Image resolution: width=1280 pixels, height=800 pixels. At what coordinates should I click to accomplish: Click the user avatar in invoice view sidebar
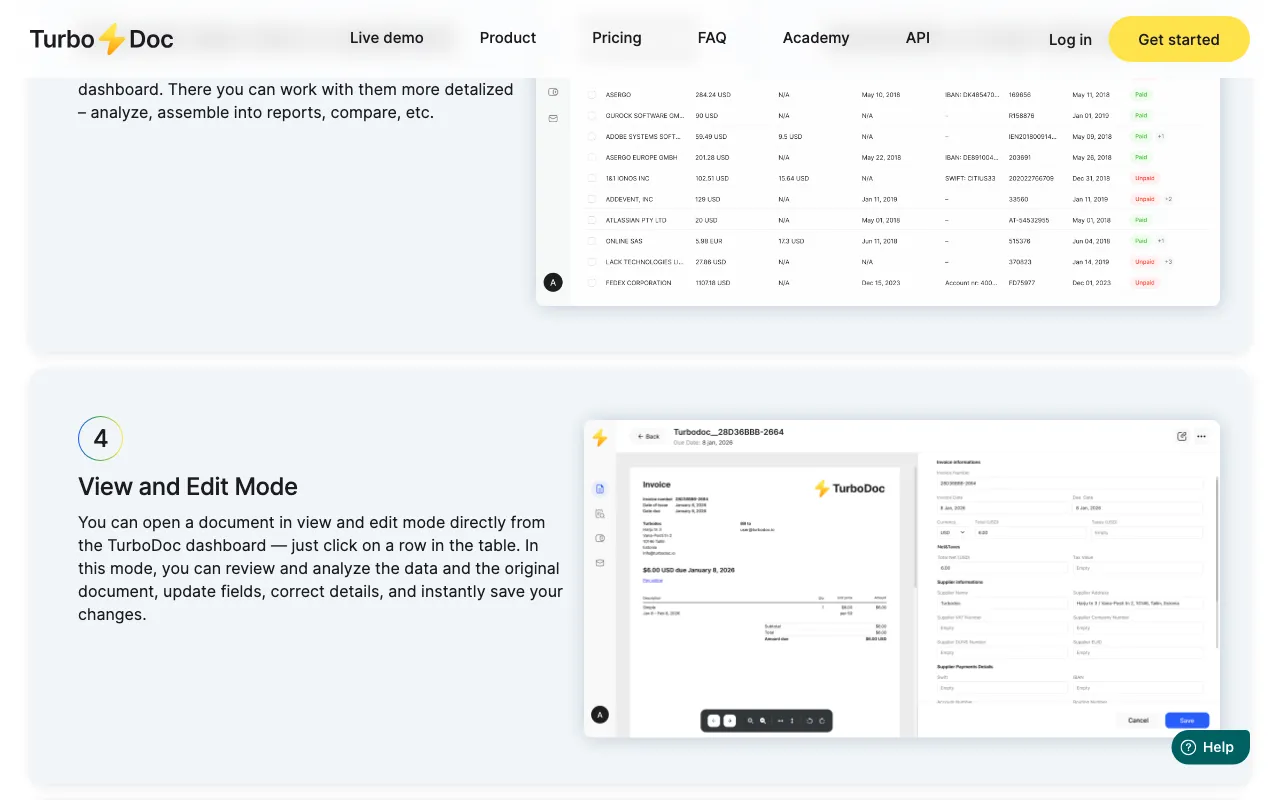pos(600,715)
